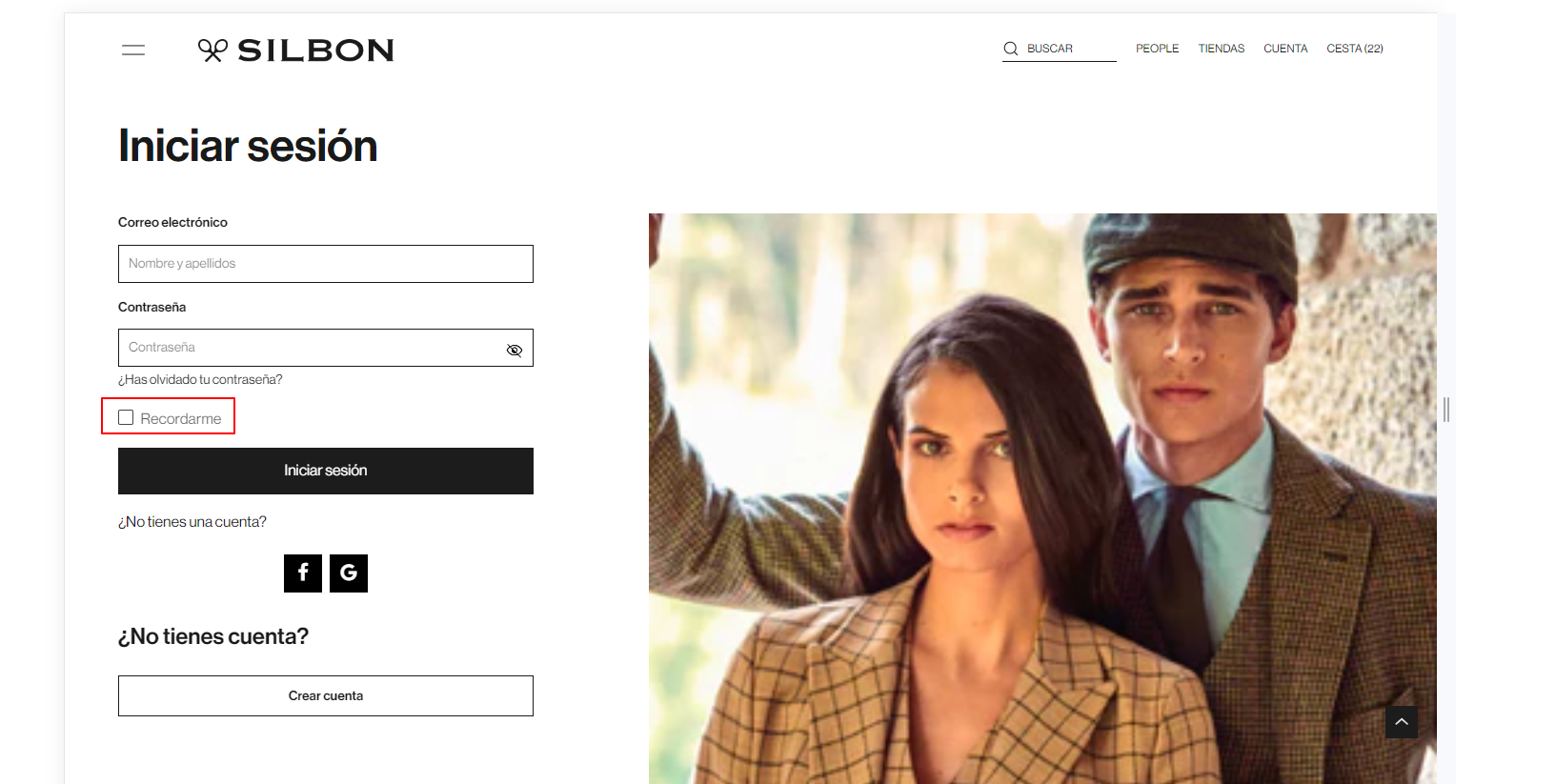The image size is (1556, 784).
Task: Open the CESTA (22) shopping cart
Action: point(1355,49)
